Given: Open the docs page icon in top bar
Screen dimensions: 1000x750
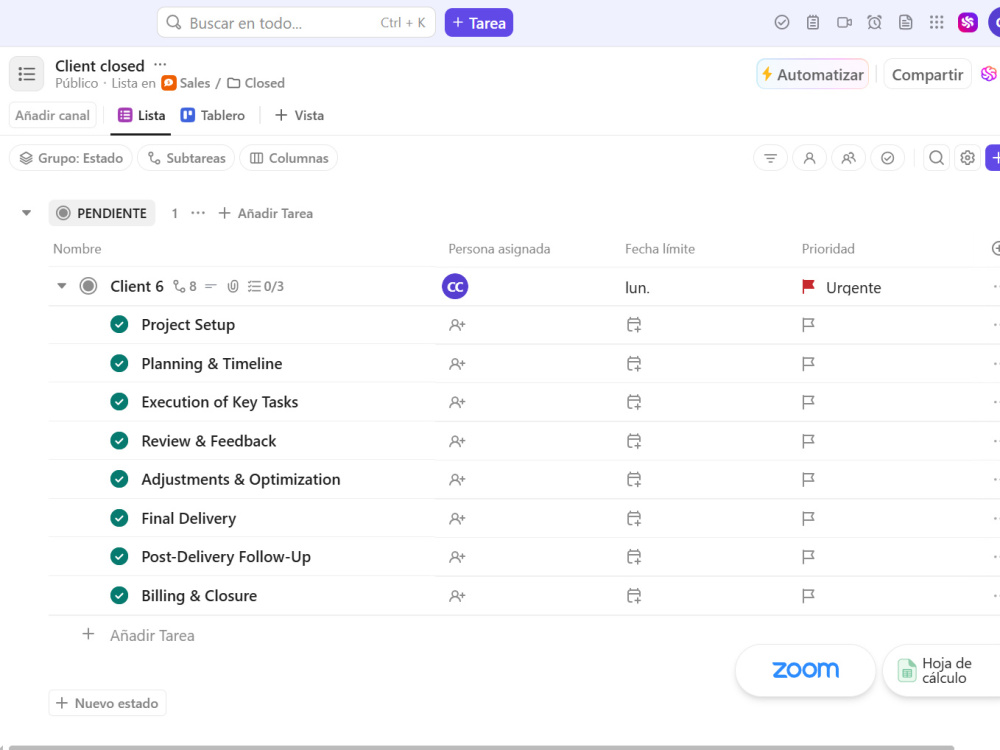Looking at the screenshot, I should 906,23.
